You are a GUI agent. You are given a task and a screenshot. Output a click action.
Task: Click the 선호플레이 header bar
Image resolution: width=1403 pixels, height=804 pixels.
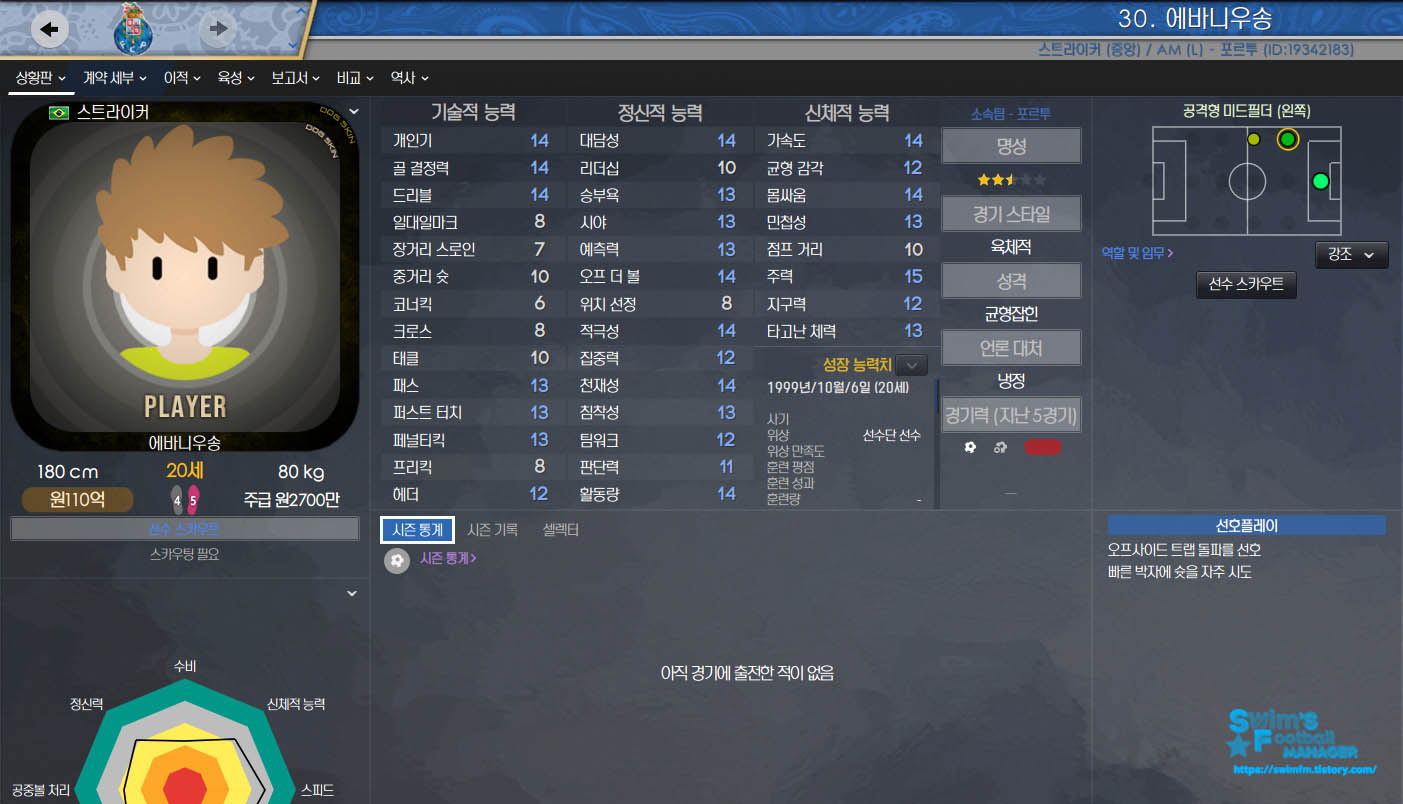(1246, 525)
